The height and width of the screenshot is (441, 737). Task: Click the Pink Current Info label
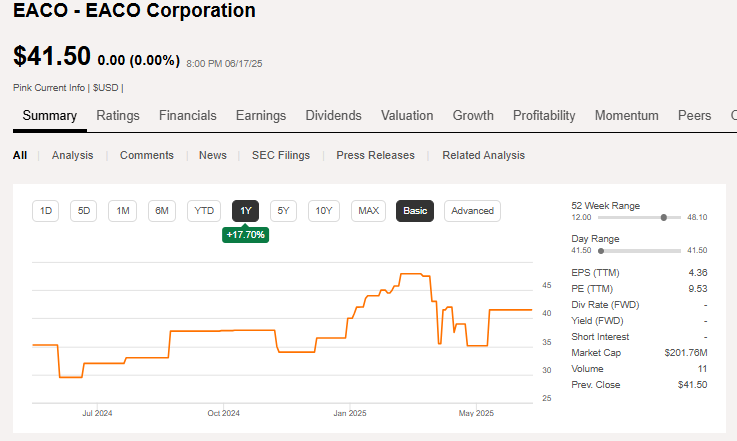tap(49, 88)
